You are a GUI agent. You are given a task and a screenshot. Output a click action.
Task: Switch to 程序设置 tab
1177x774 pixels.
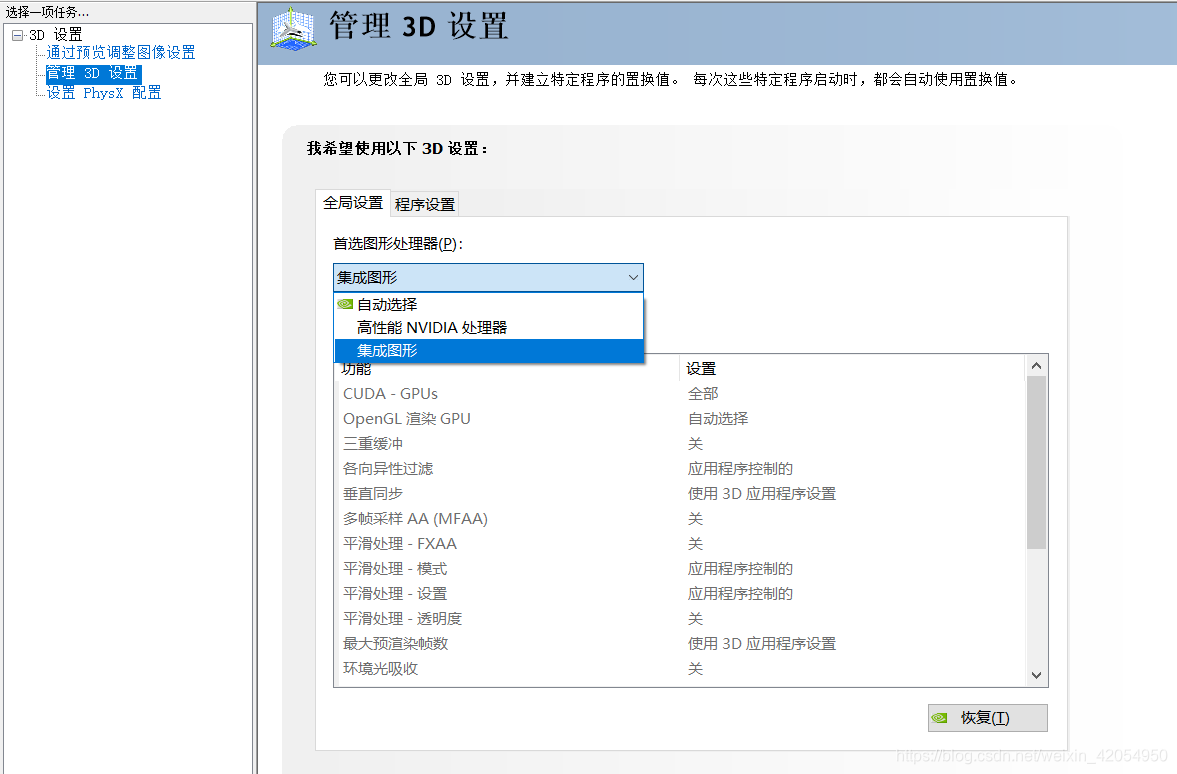[x=425, y=204]
